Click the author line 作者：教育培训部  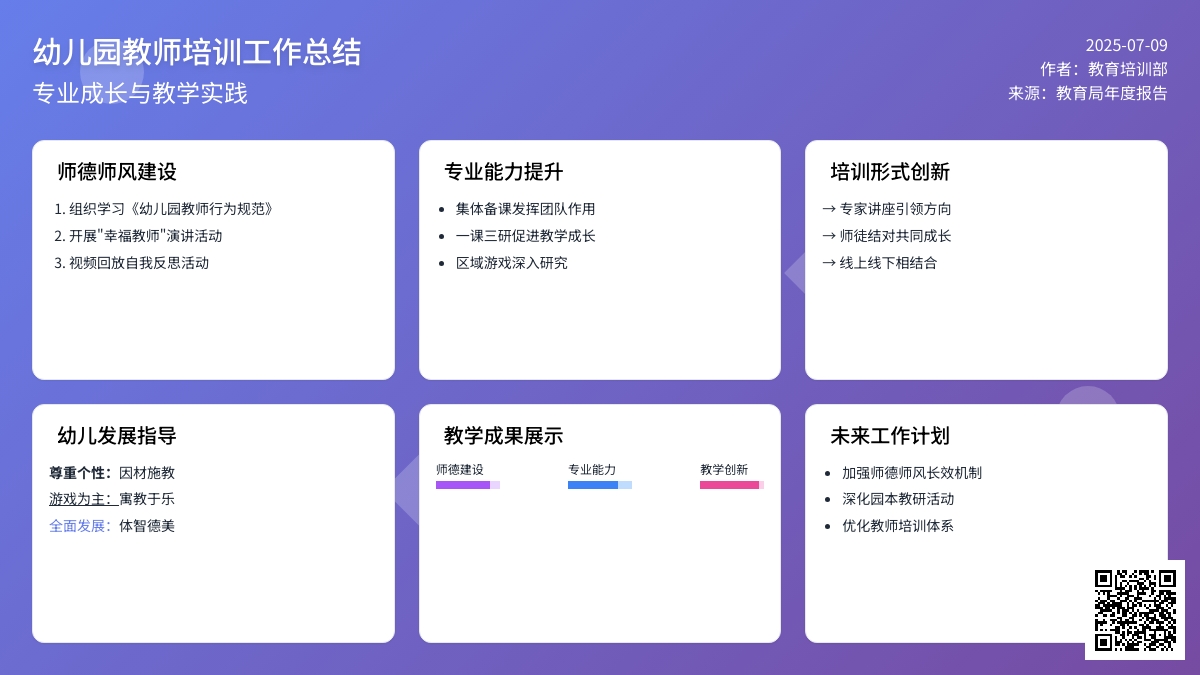(1104, 69)
